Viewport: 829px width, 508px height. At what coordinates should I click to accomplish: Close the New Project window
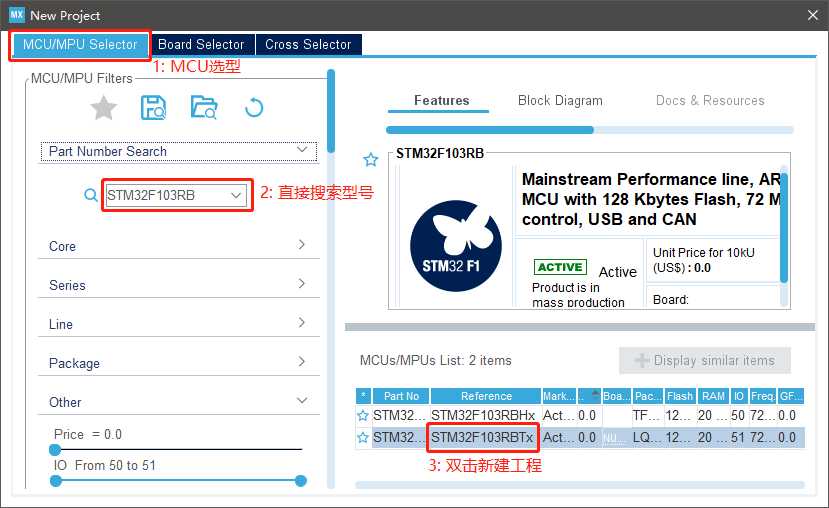(813, 15)
